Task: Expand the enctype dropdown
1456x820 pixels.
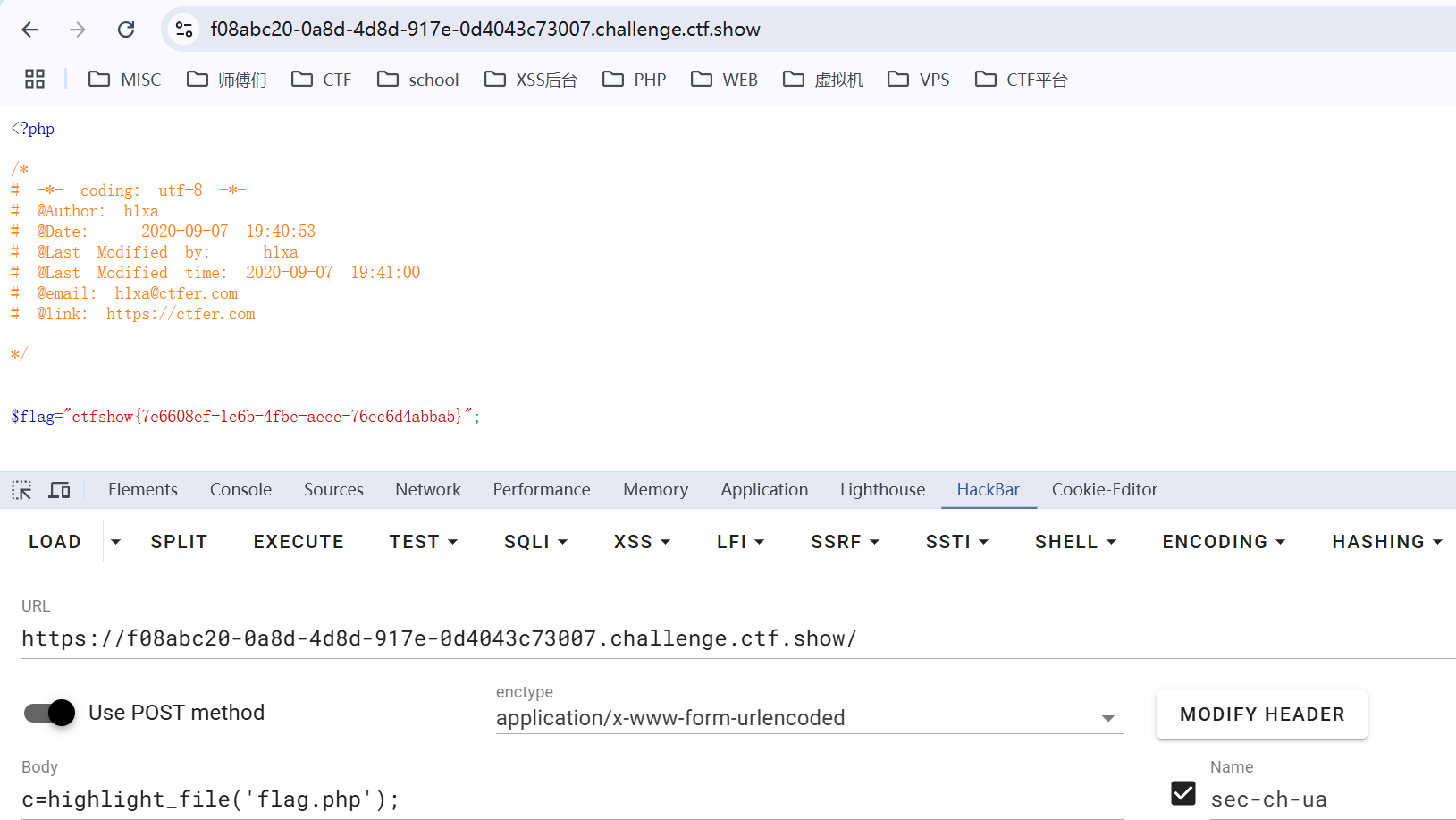Action: 1107,718
